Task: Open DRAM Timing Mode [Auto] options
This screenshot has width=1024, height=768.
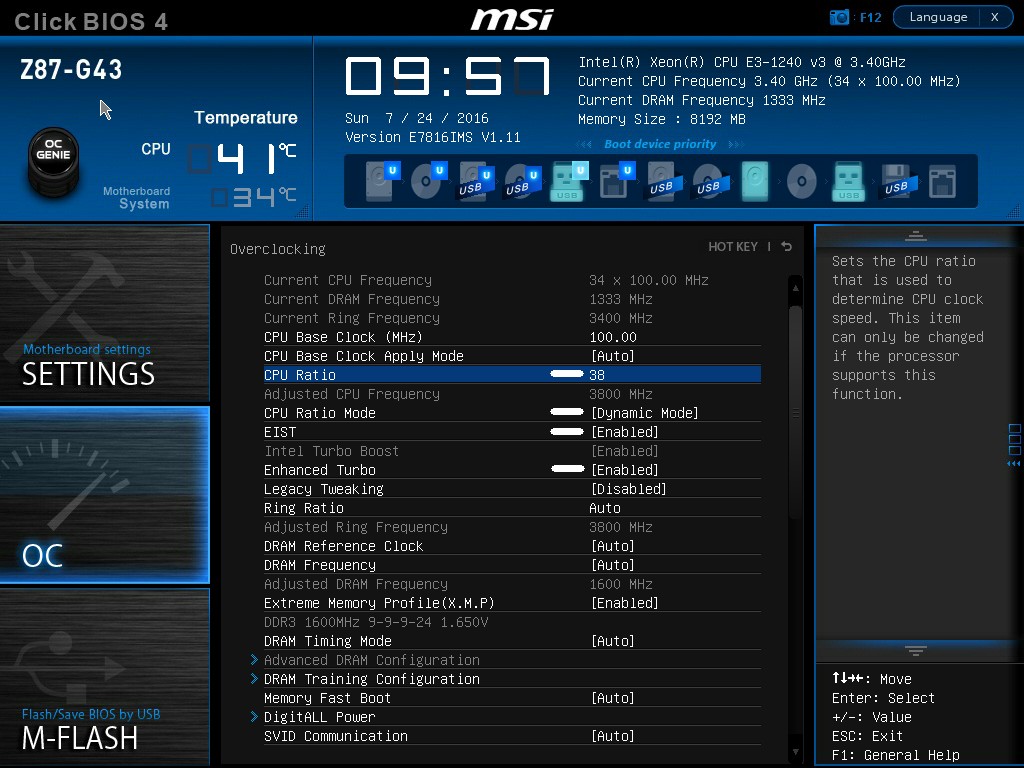Action: (613, 641)
